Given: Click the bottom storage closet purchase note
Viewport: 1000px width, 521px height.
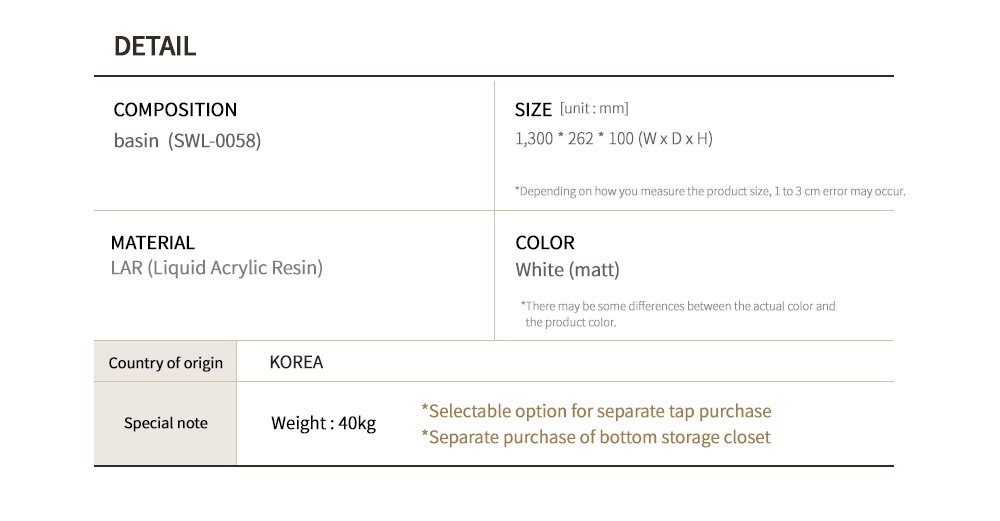Looking at the screenshot, I should (x=596, y=437).
